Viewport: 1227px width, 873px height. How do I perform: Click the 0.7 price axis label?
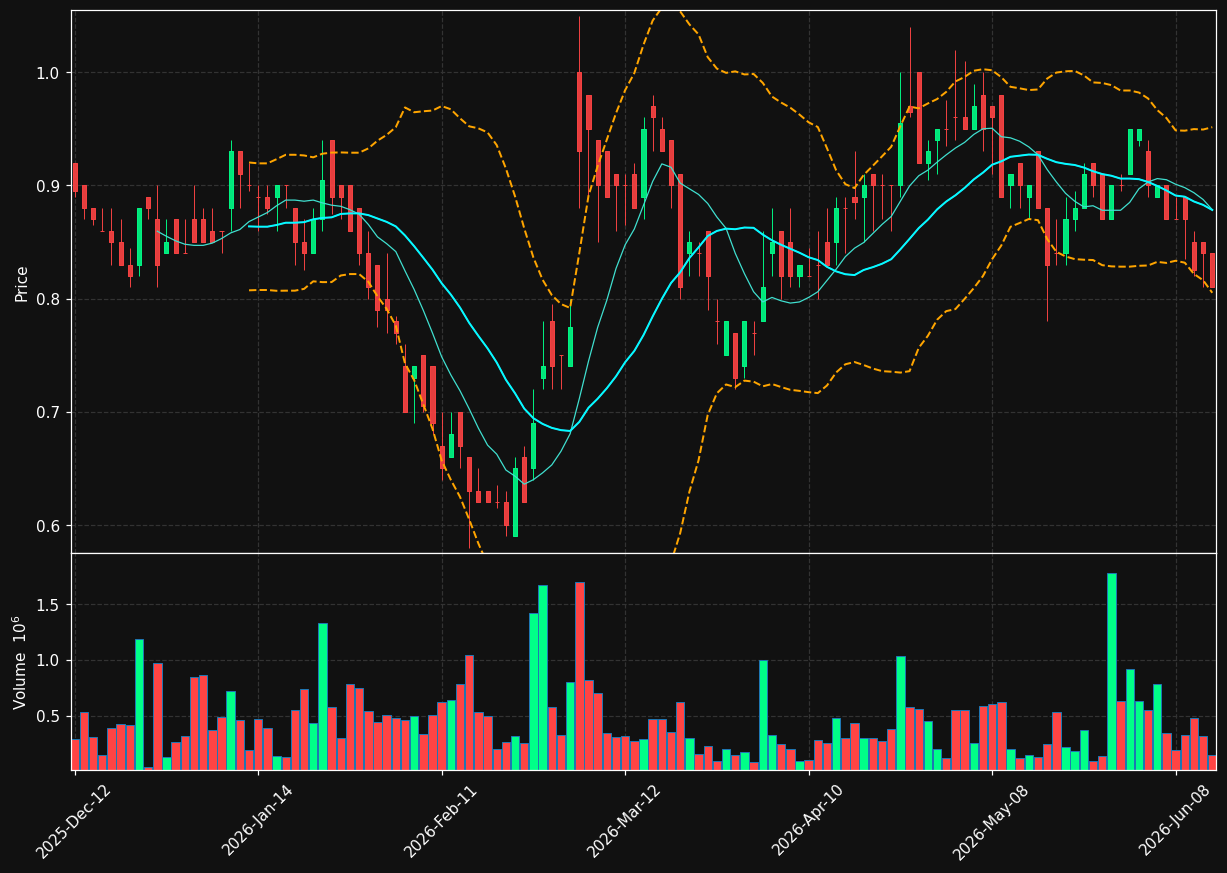click(50, 412)
